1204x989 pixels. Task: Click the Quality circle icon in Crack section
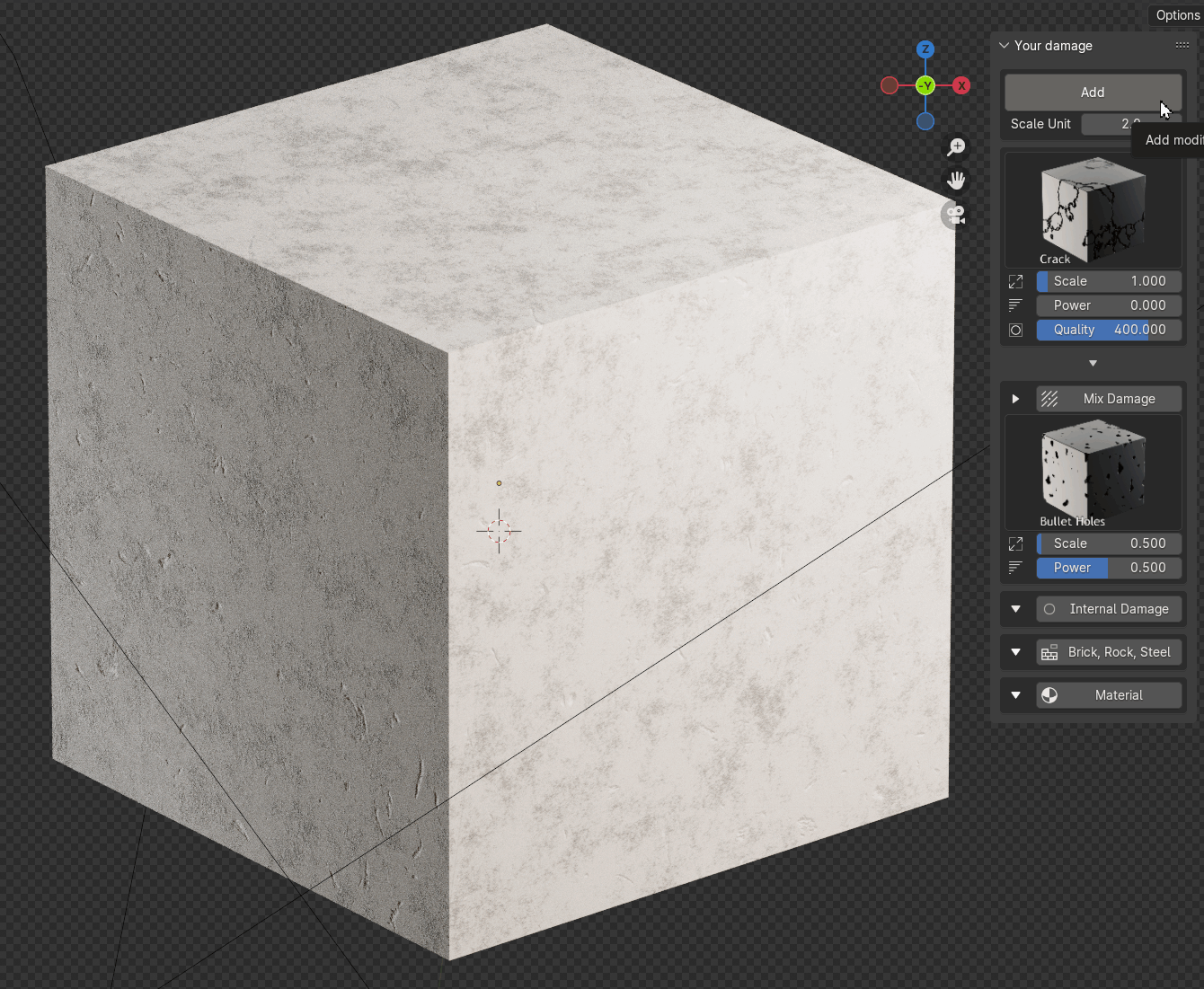point(1015,330)
